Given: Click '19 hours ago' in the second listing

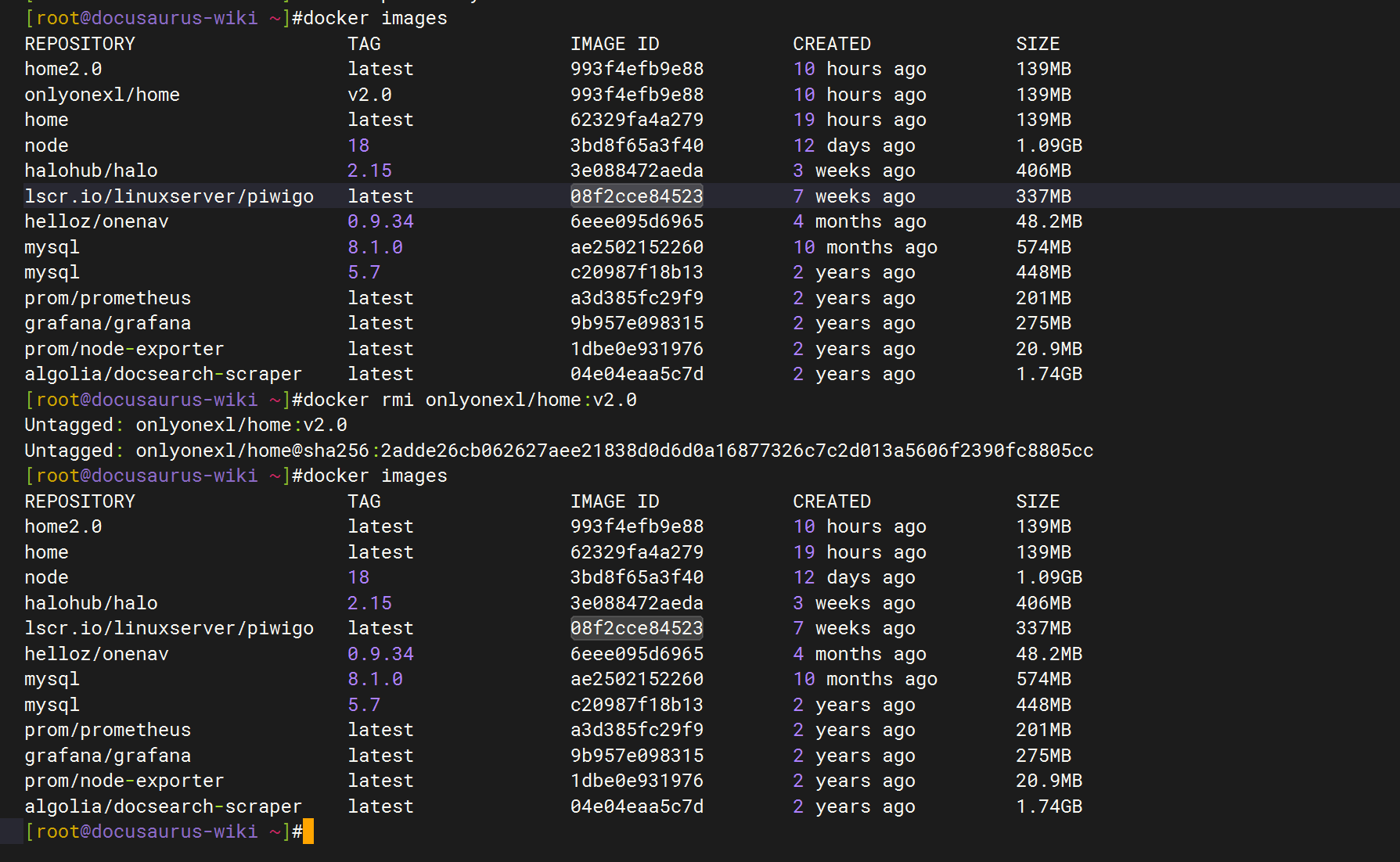Looking at the screenshot, I should pyautogui.click(x=860, y=552).
